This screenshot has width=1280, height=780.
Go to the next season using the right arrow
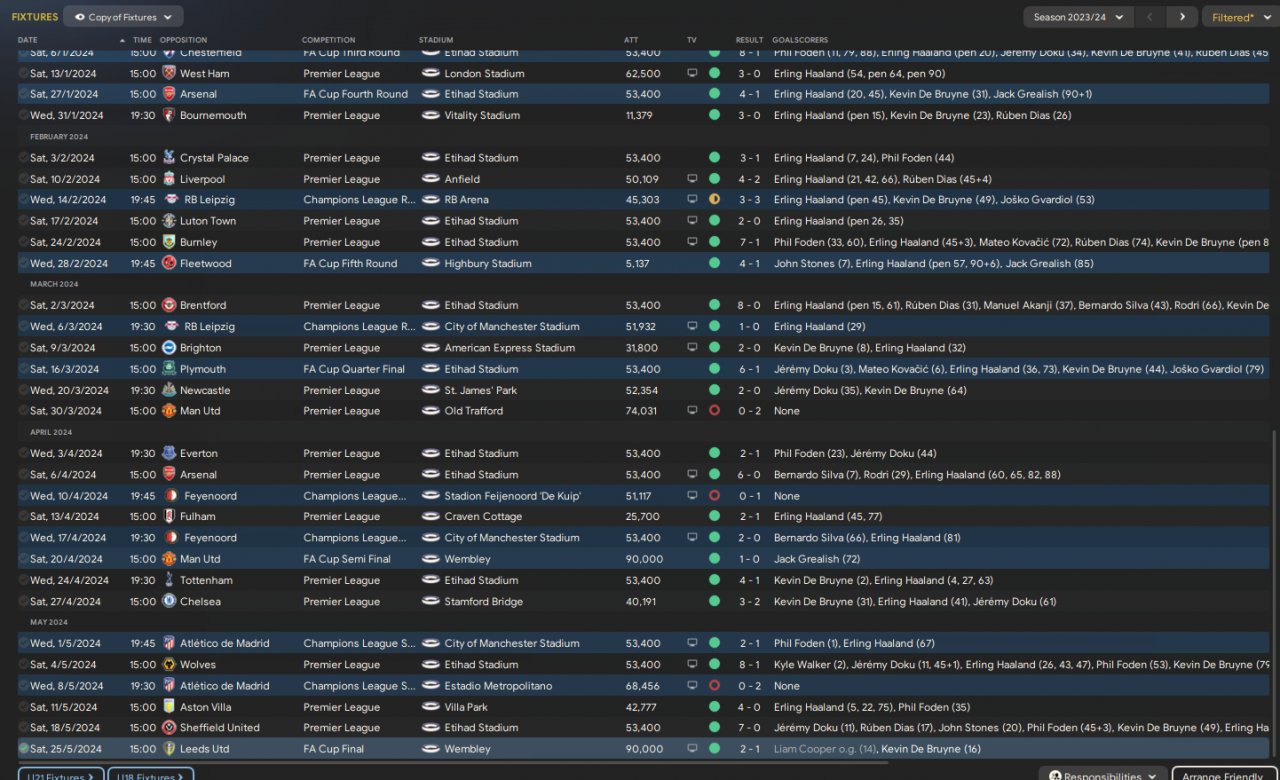(1182, 17)
